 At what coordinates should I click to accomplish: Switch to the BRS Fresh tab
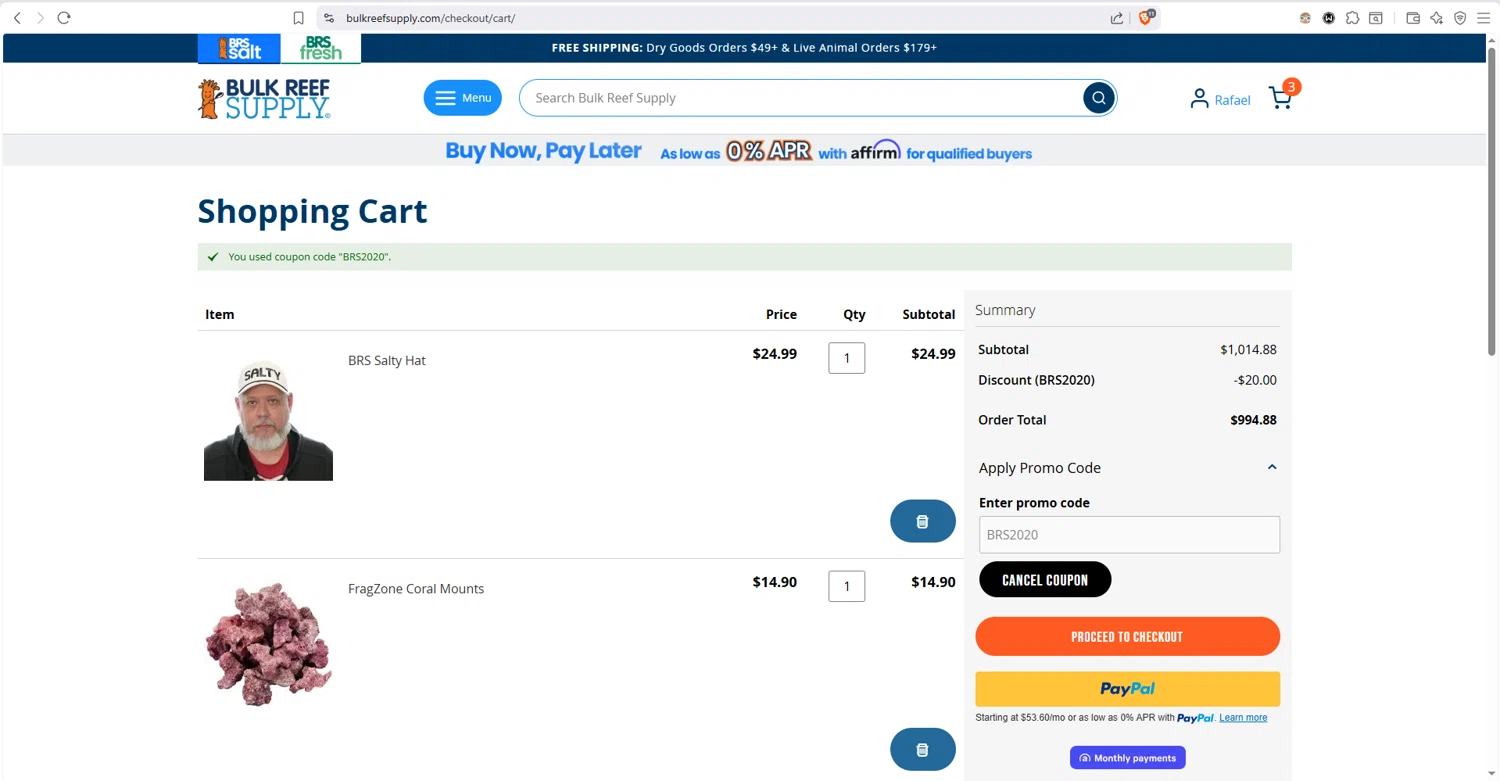point(321,48)
